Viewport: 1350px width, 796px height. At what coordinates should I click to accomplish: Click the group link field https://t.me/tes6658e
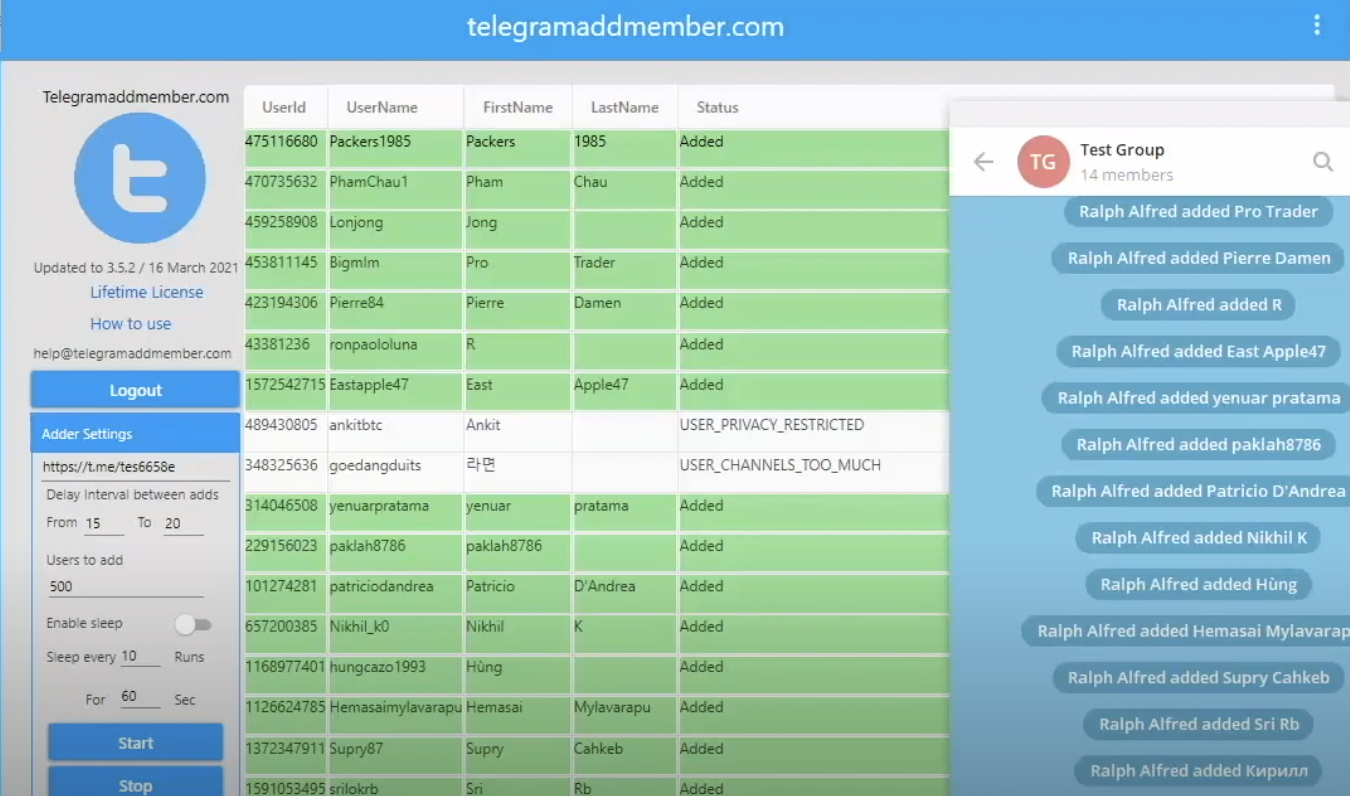(x=135, y=467)
